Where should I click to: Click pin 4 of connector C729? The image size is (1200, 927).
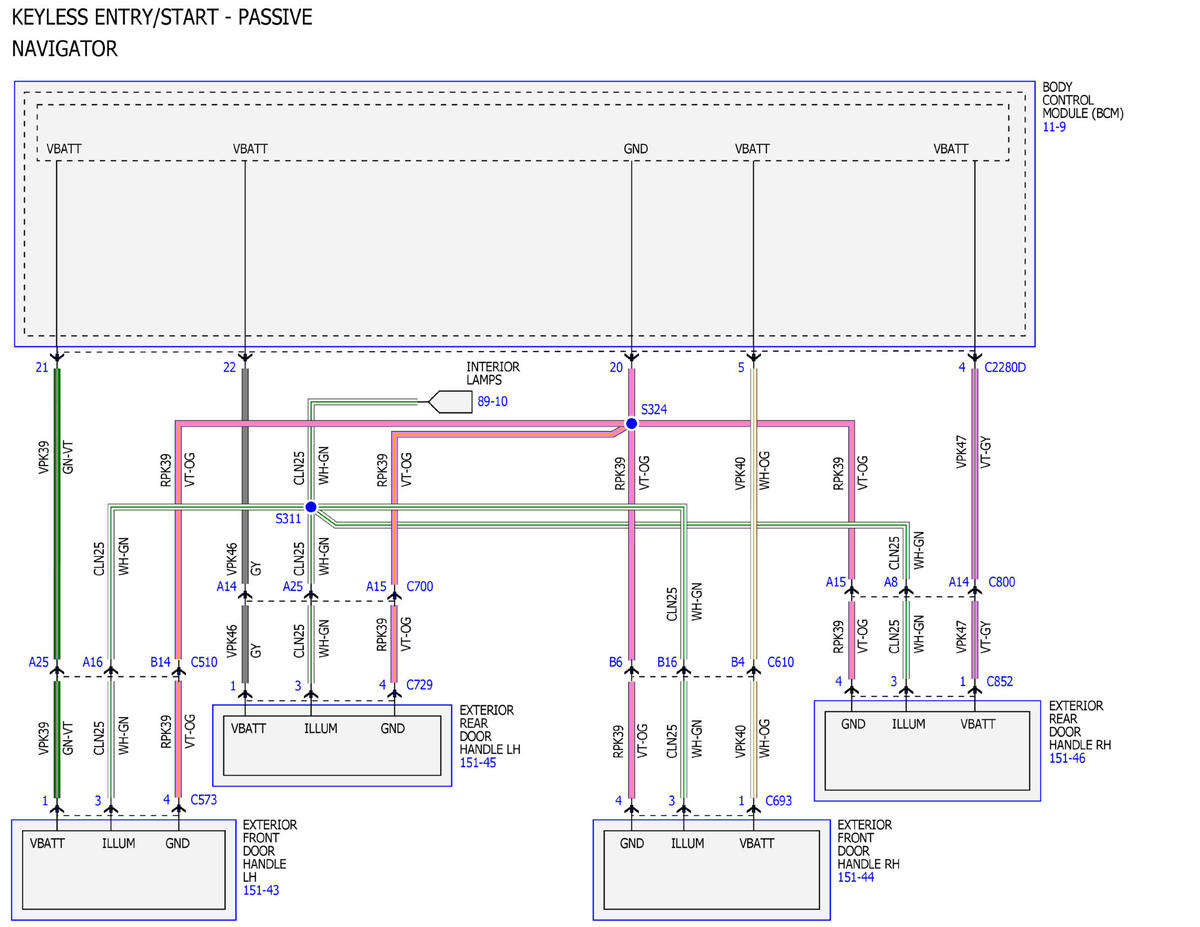(383, 685)
